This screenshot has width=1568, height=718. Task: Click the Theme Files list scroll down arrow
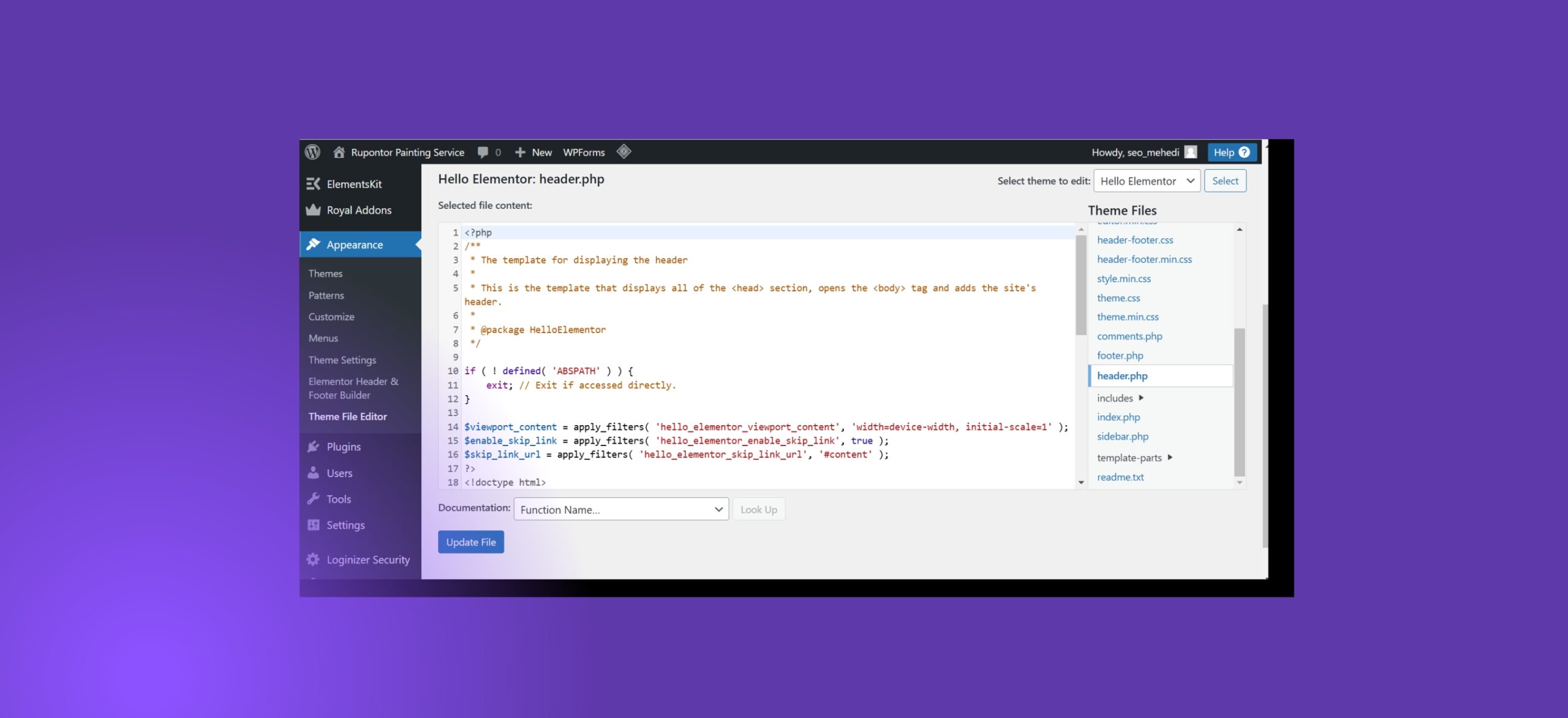(x=1240, y=483)
